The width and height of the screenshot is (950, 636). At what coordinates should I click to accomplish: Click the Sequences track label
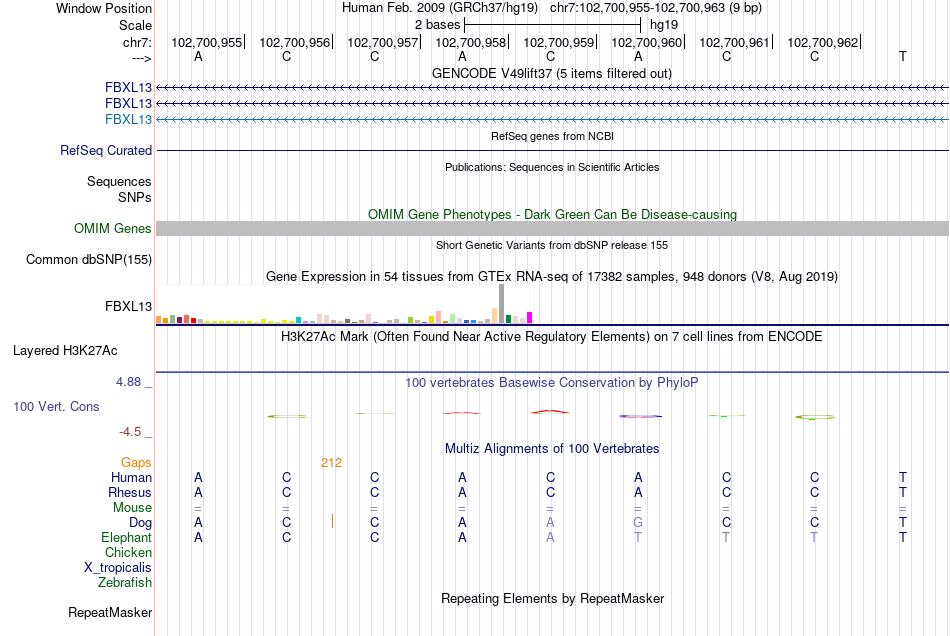coord(119,181)
